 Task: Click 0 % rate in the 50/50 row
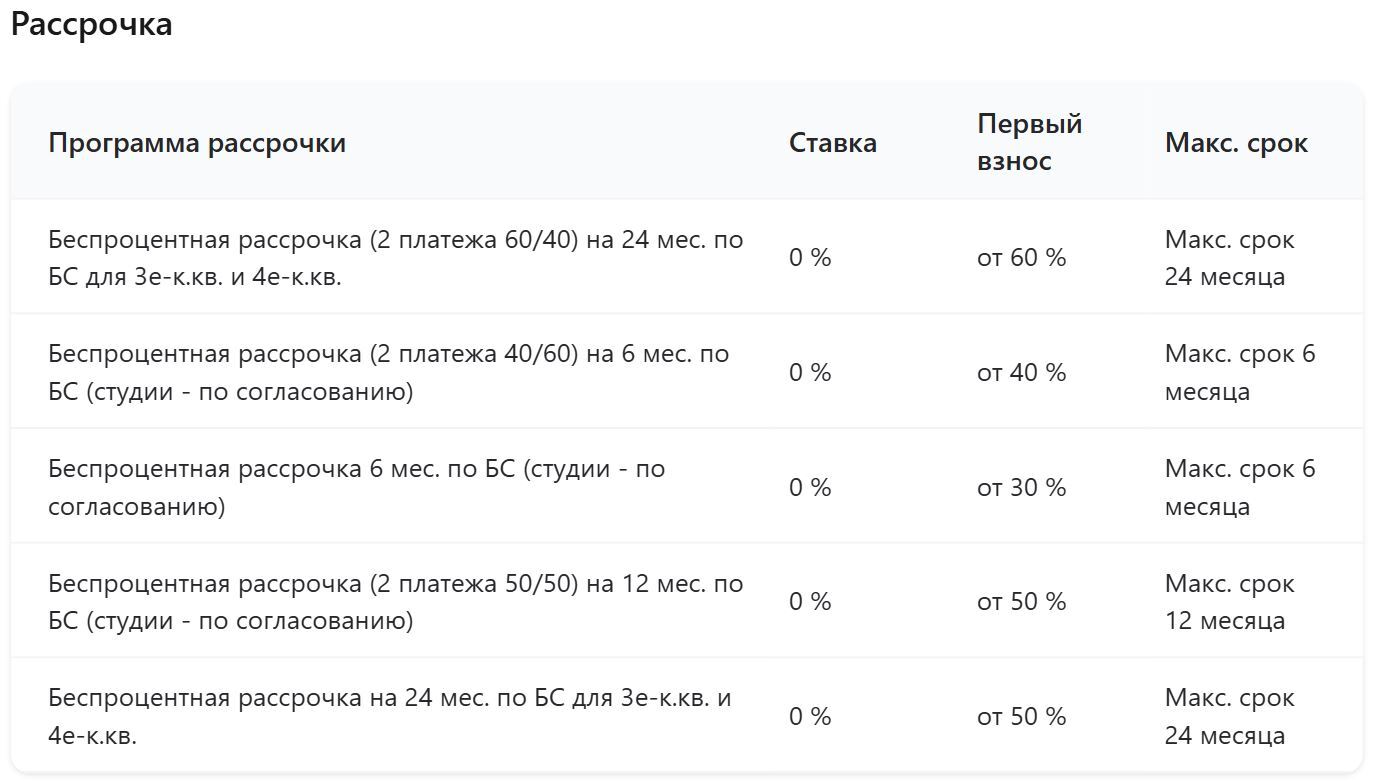(x=810, y=601)
